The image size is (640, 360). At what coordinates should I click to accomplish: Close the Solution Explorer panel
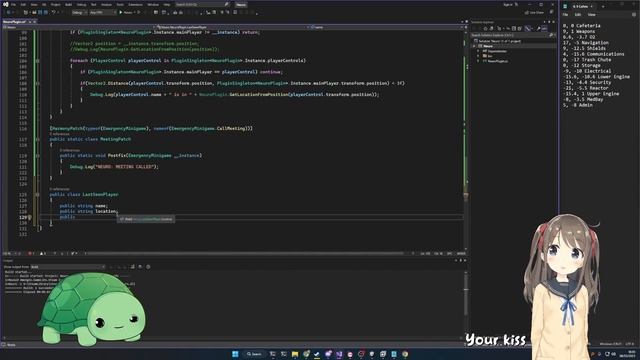(553, 22)
